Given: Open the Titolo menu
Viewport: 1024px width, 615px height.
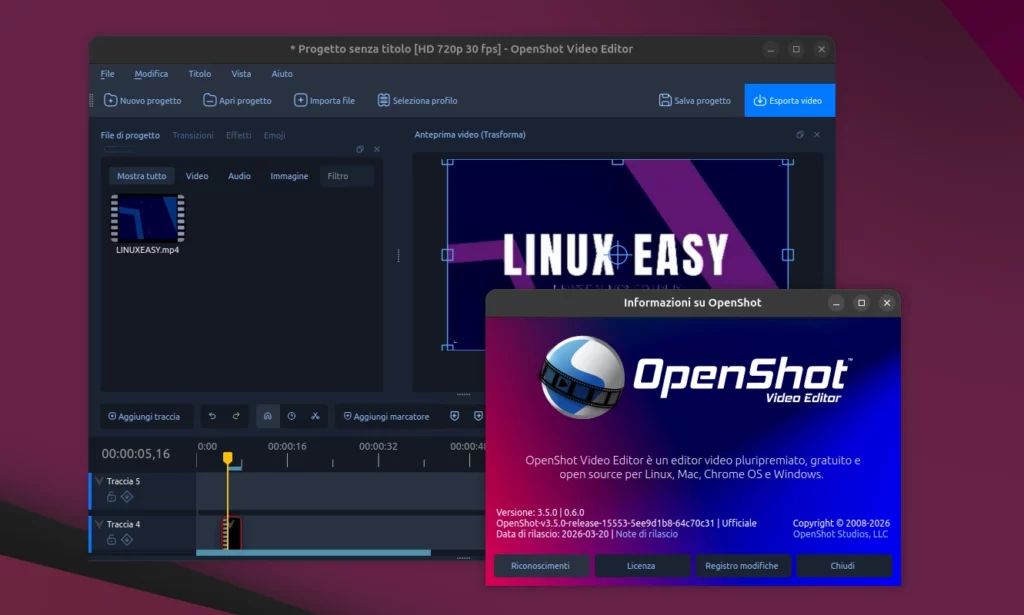Looking at the screenshot, I should pos(199,73).
